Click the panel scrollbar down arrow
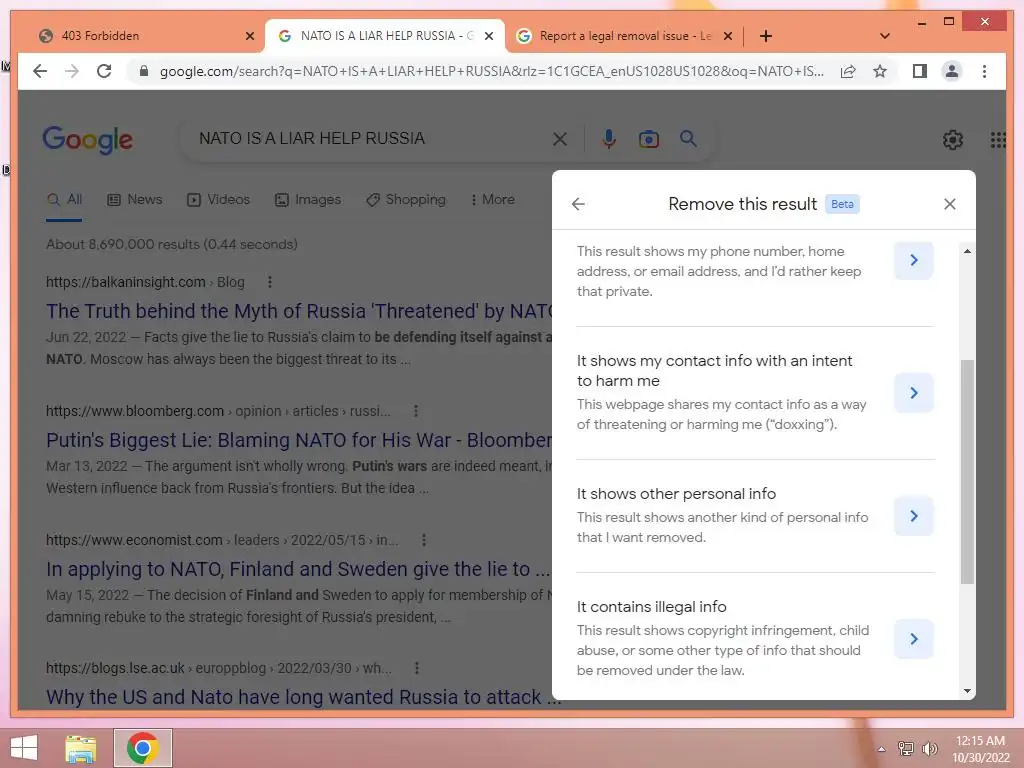The height and width of the screenshot is (768, 1024). pos(967,691)
